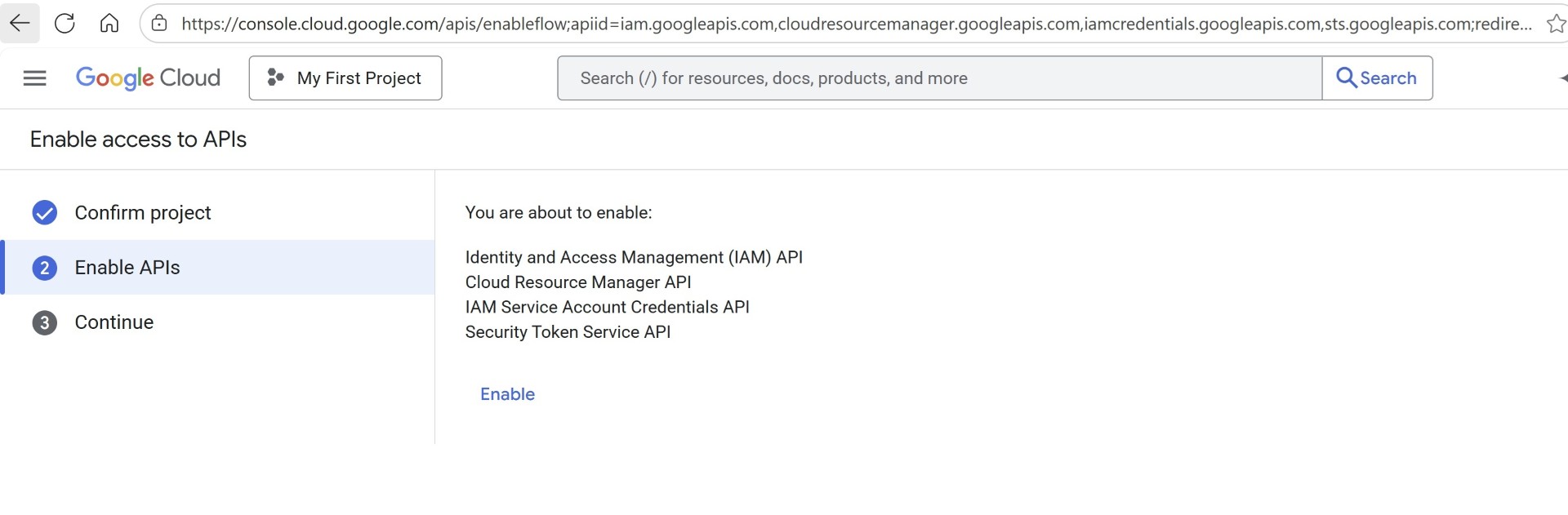
Task: Click the You are about to enable text
Action: pyautogui.click(x=559, y=213)
